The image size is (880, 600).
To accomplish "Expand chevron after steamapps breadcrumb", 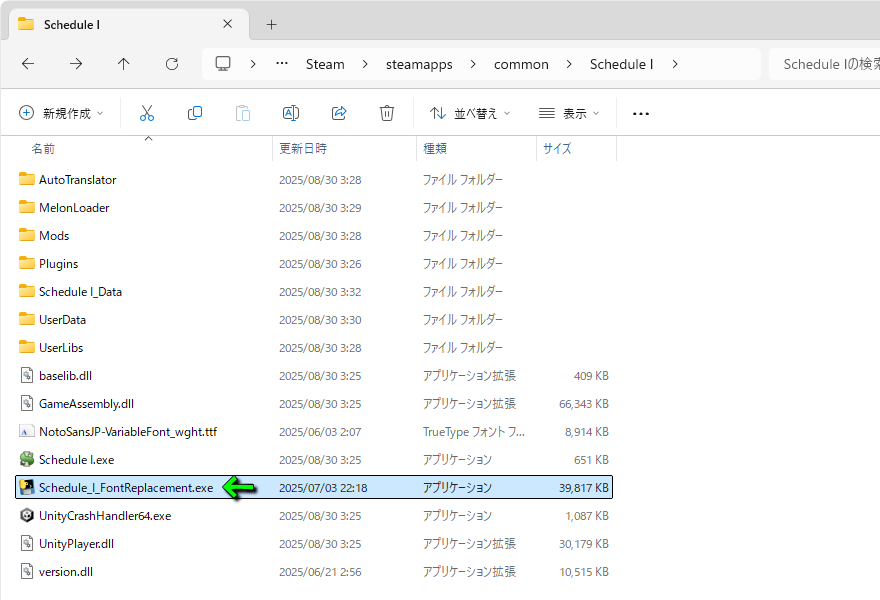I will 473,64.
